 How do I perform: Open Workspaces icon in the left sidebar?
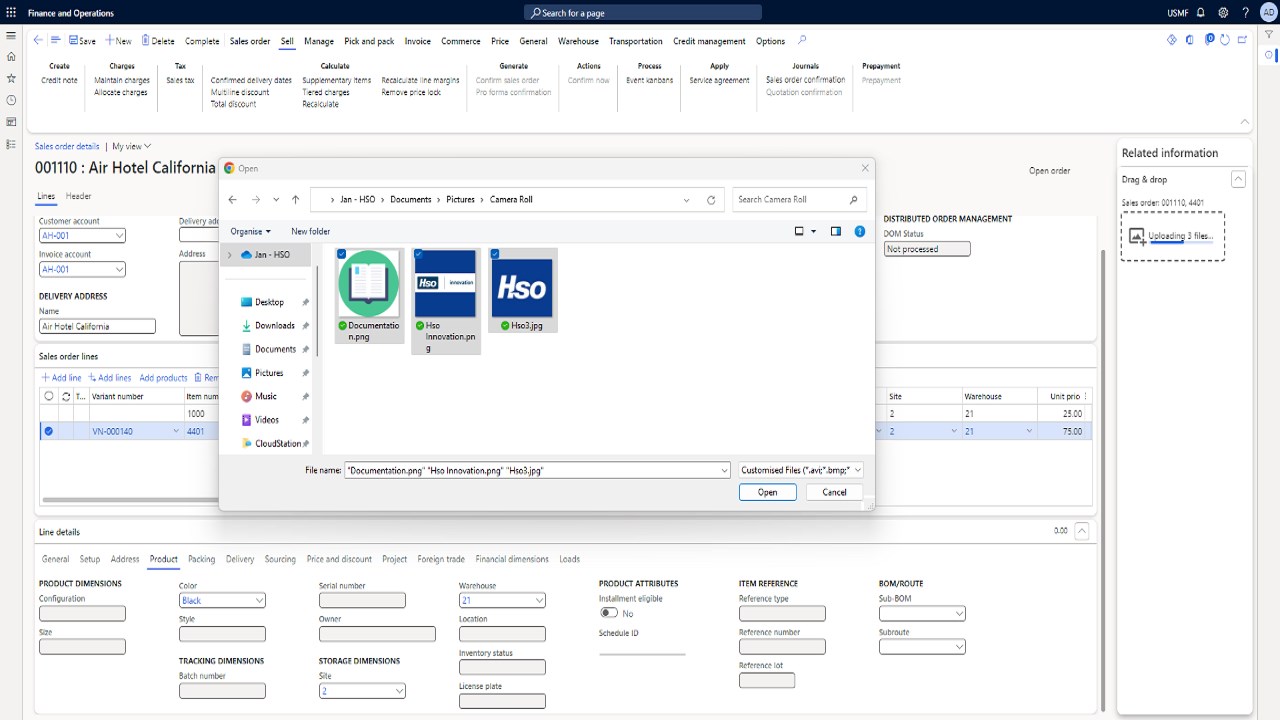click(11, 122)
